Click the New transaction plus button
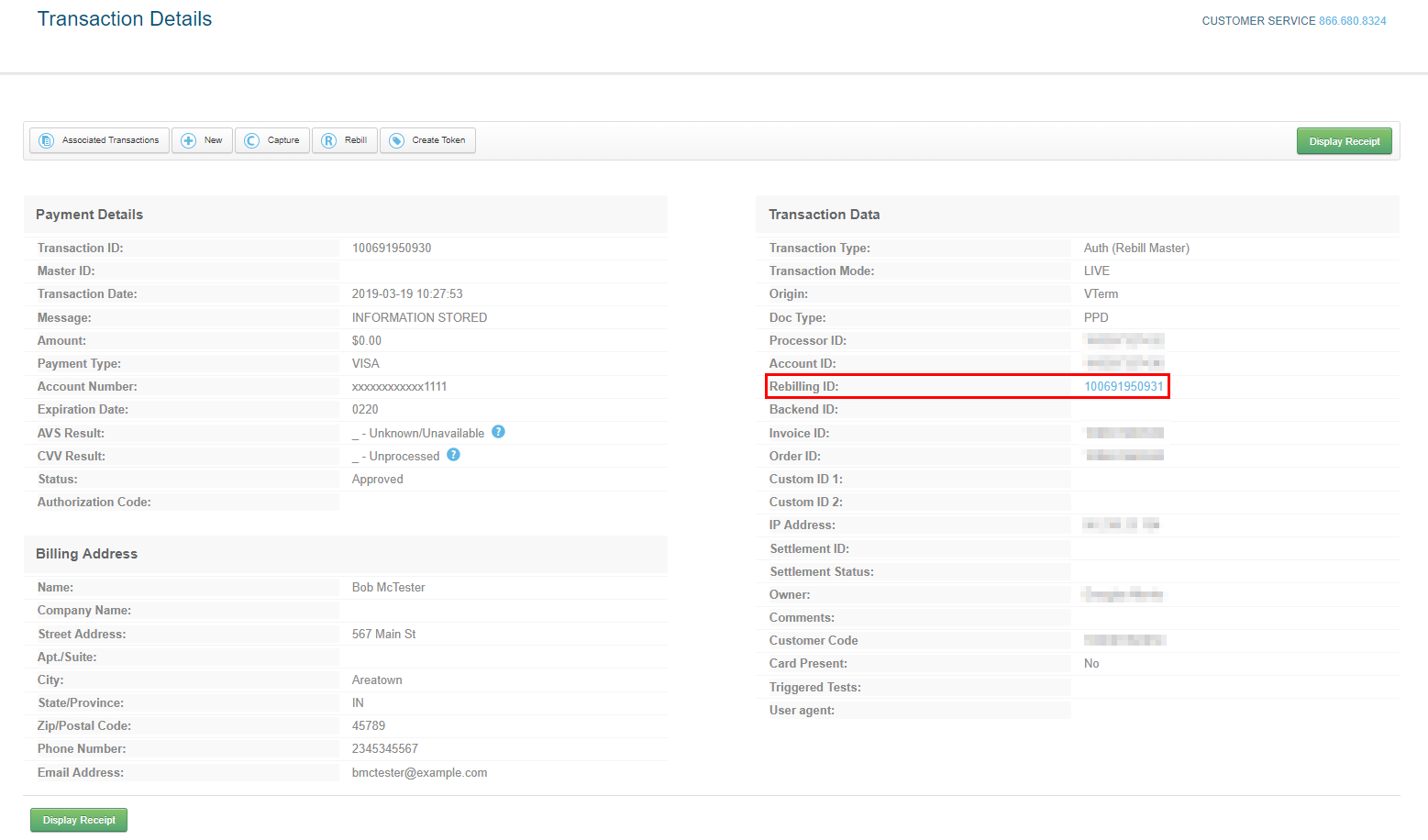Image resolution: width=1428 pixels, height=840 pixels. 202,140
